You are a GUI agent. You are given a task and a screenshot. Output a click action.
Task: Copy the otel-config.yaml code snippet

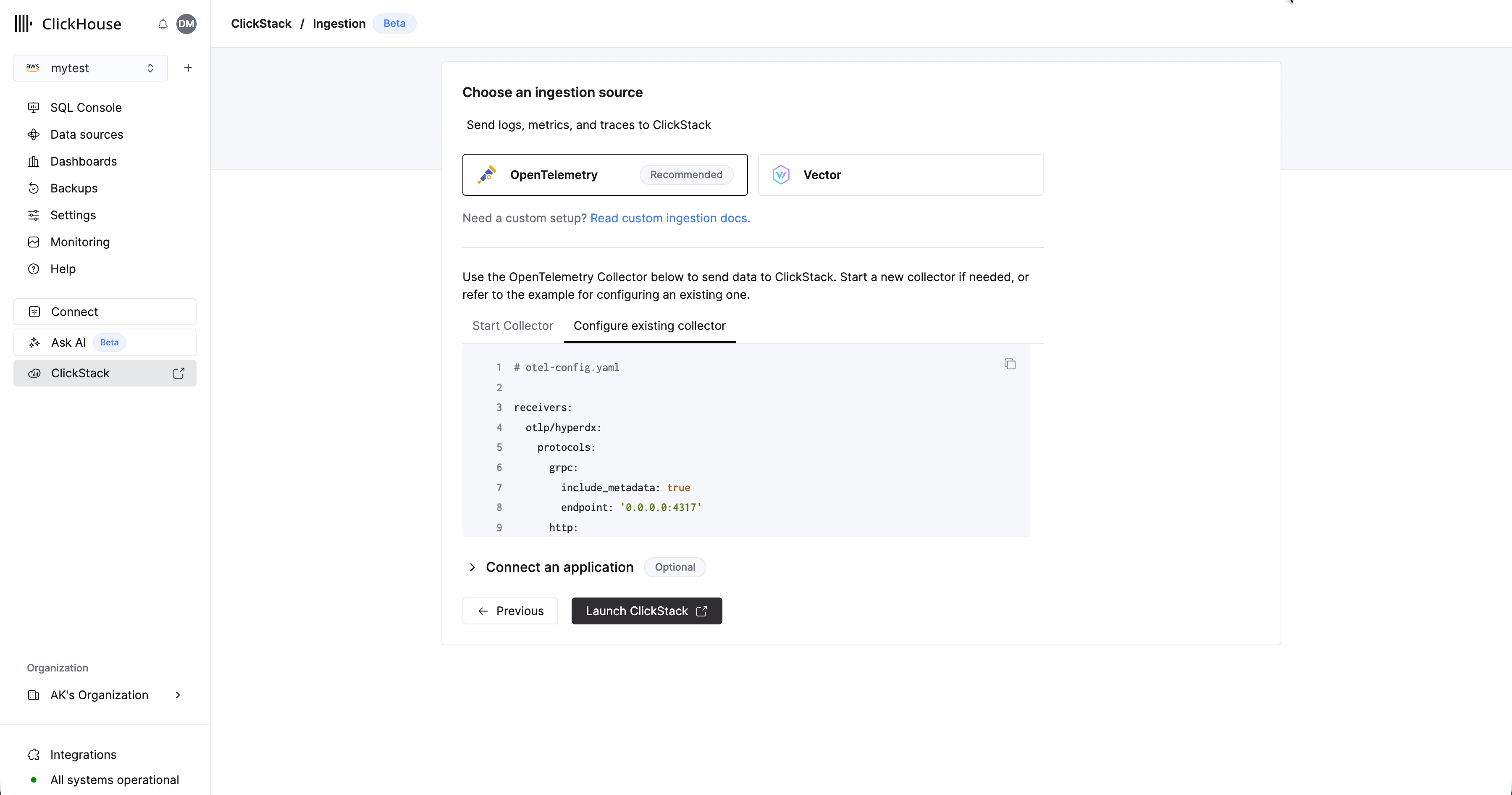(1010, 364)
